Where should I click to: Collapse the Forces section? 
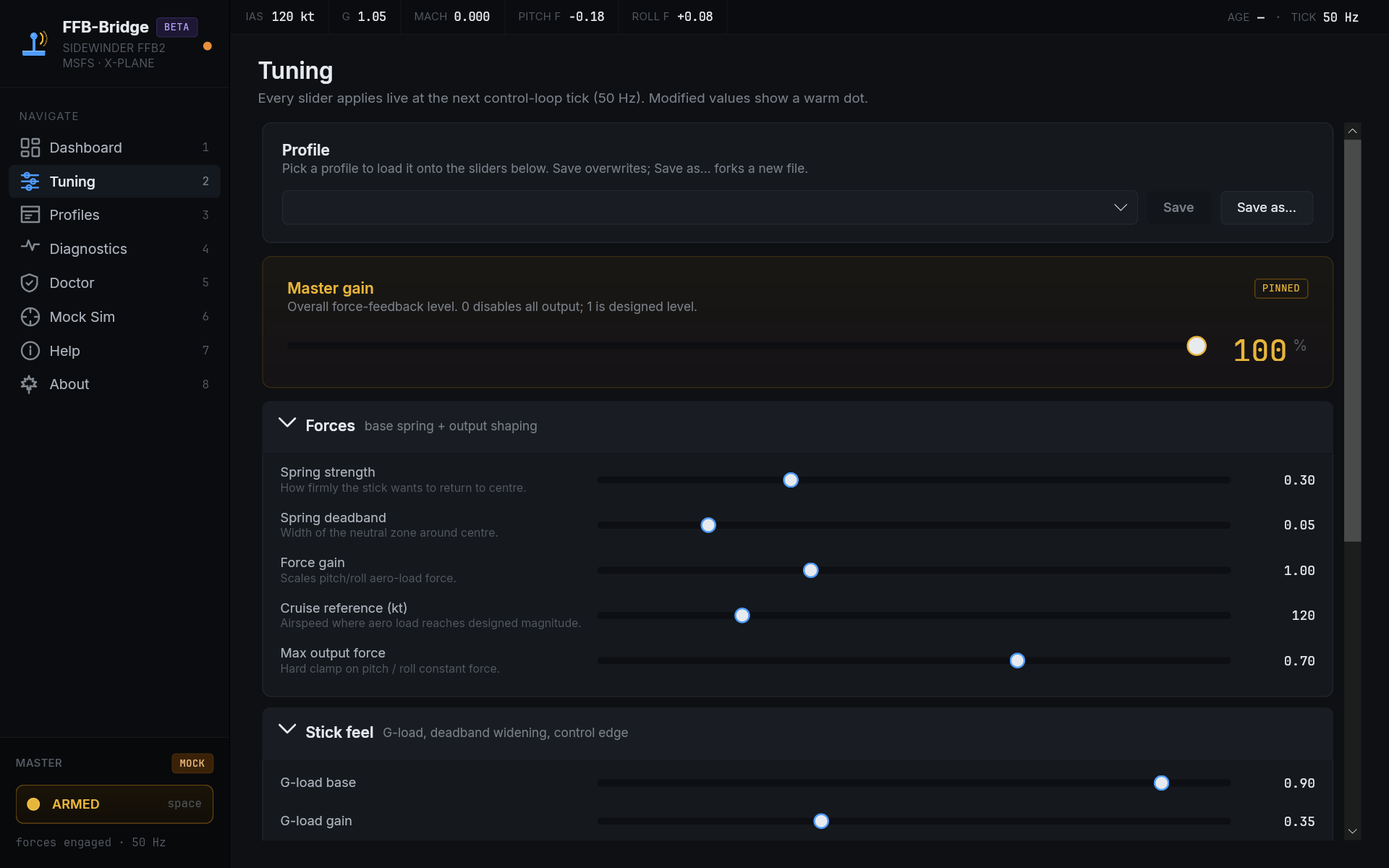[x=287, y=424]
